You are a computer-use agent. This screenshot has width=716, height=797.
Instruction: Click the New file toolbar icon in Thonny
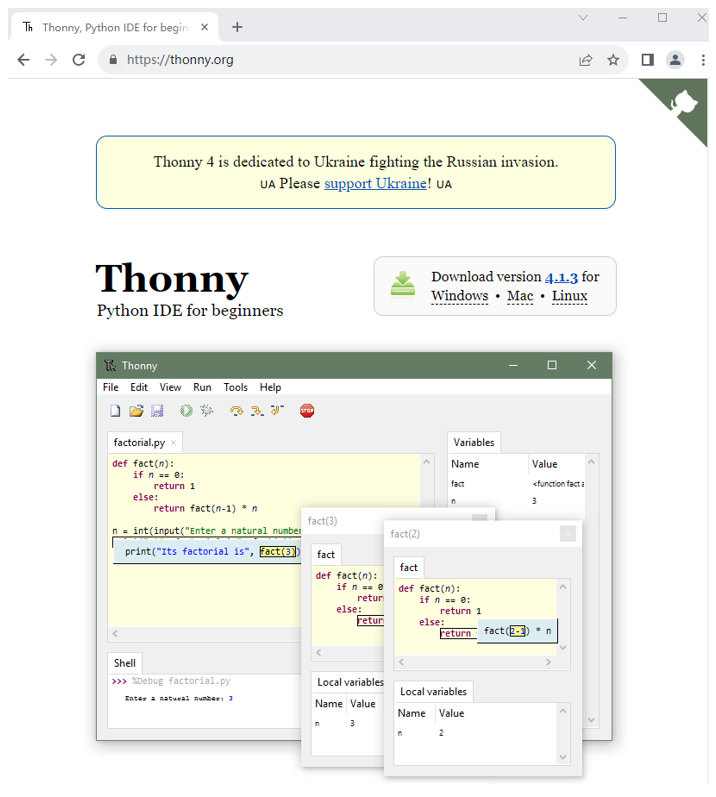click(x=115, y=411)
